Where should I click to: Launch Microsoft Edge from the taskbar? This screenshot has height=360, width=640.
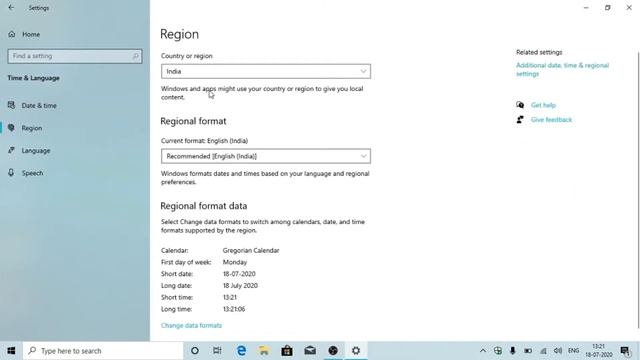coord(241,351)
